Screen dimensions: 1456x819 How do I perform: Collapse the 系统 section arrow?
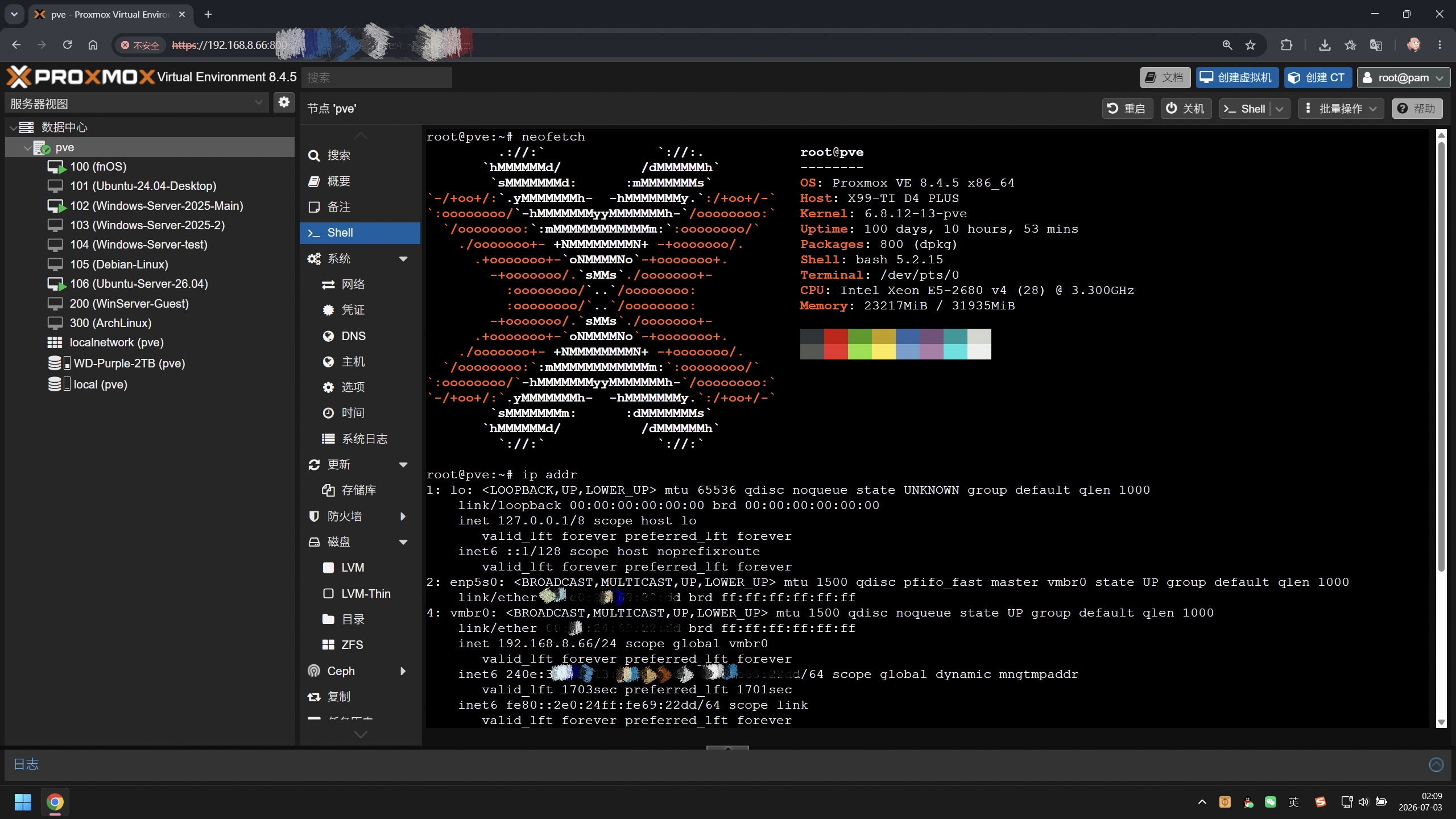[x=403, y=259]
